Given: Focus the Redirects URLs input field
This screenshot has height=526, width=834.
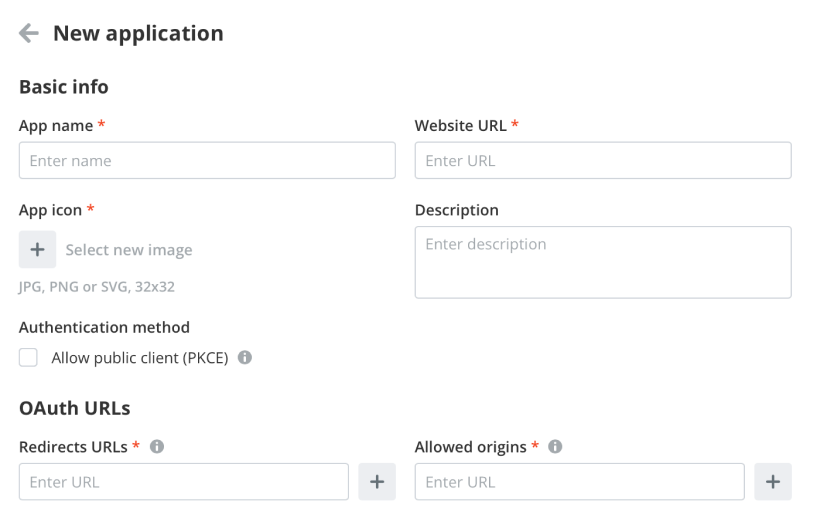Looking at the screenshot, I should click(184, 481).
